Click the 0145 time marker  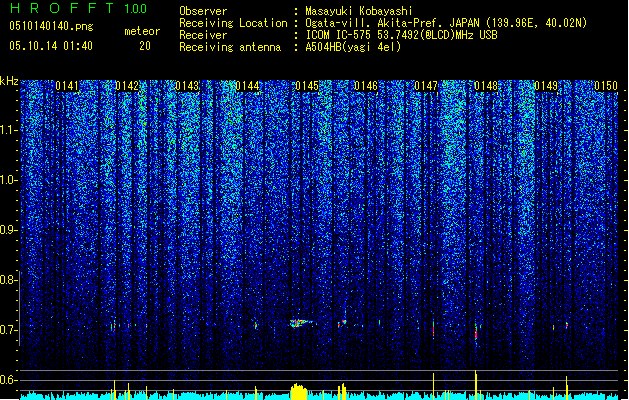(x=307, y=86)
